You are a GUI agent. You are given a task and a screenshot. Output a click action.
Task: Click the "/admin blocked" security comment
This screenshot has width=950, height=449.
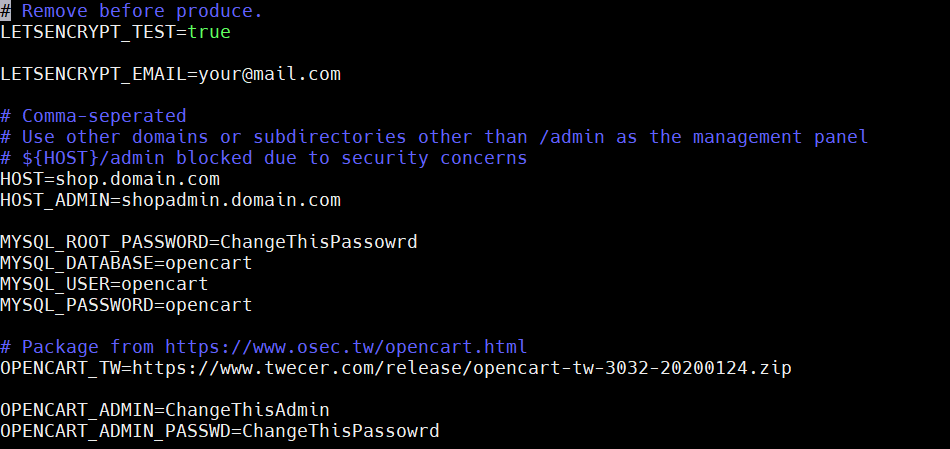pyautogui.click(x=263, y=158)
